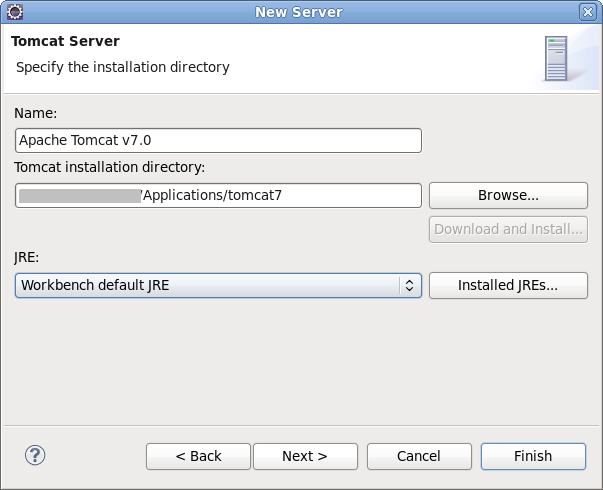Screen dimensions: 603x490
Task: Click the 'Tomcat Server' heading text
Action: pyautogui.click(x=65, y=41)
